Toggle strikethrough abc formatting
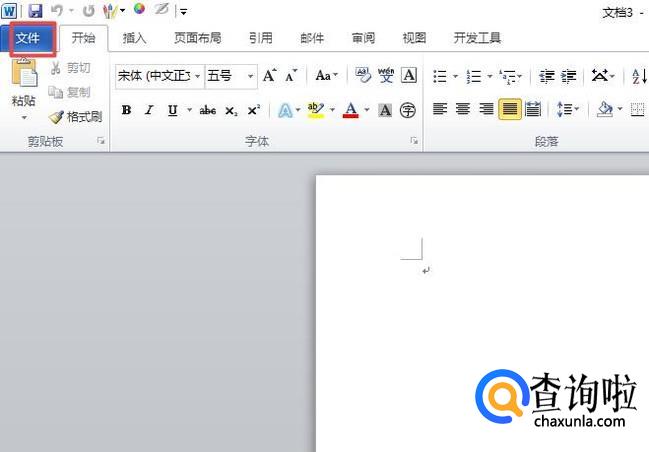This screenshot has height=452, width=649. pos(207,110)
